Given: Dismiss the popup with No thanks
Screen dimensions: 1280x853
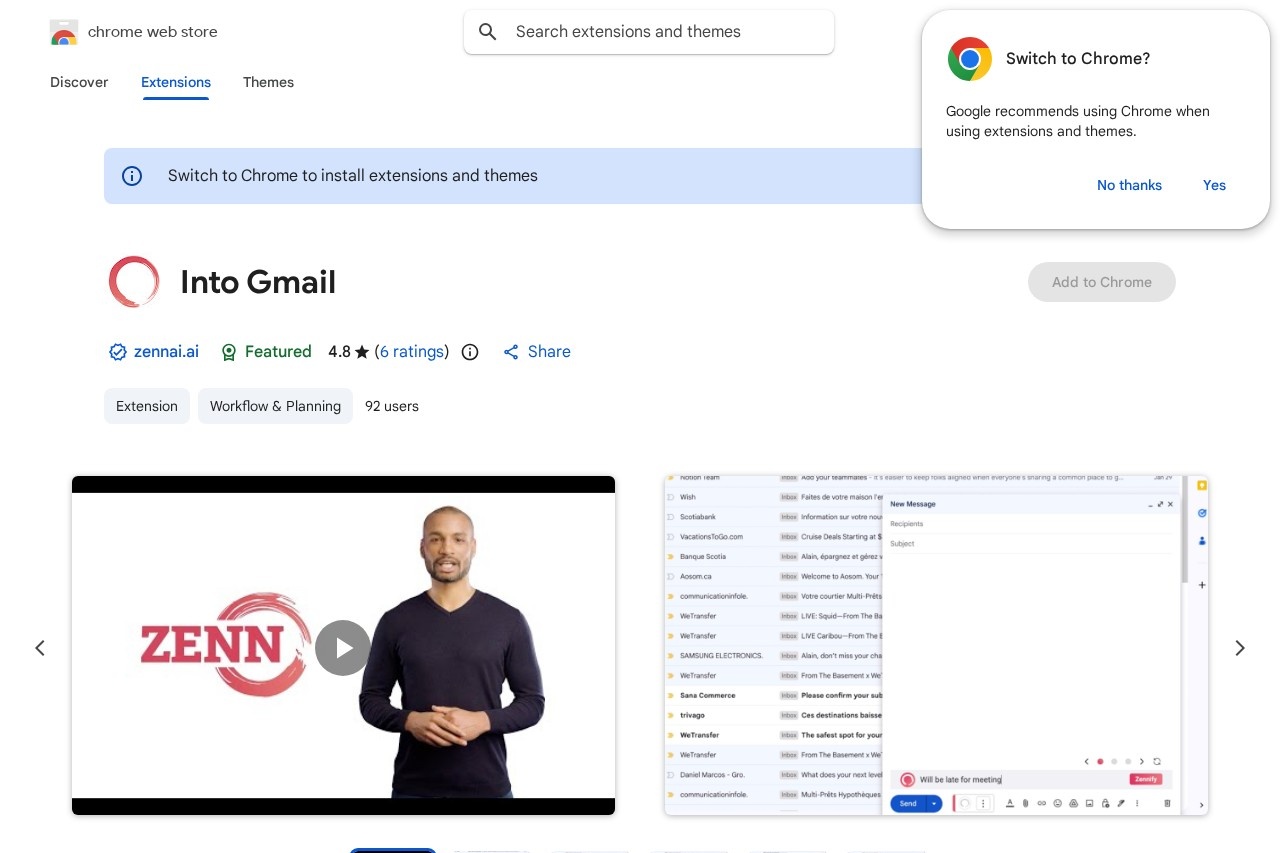Looking at the screenshot, I should [x=1129, y=185].
